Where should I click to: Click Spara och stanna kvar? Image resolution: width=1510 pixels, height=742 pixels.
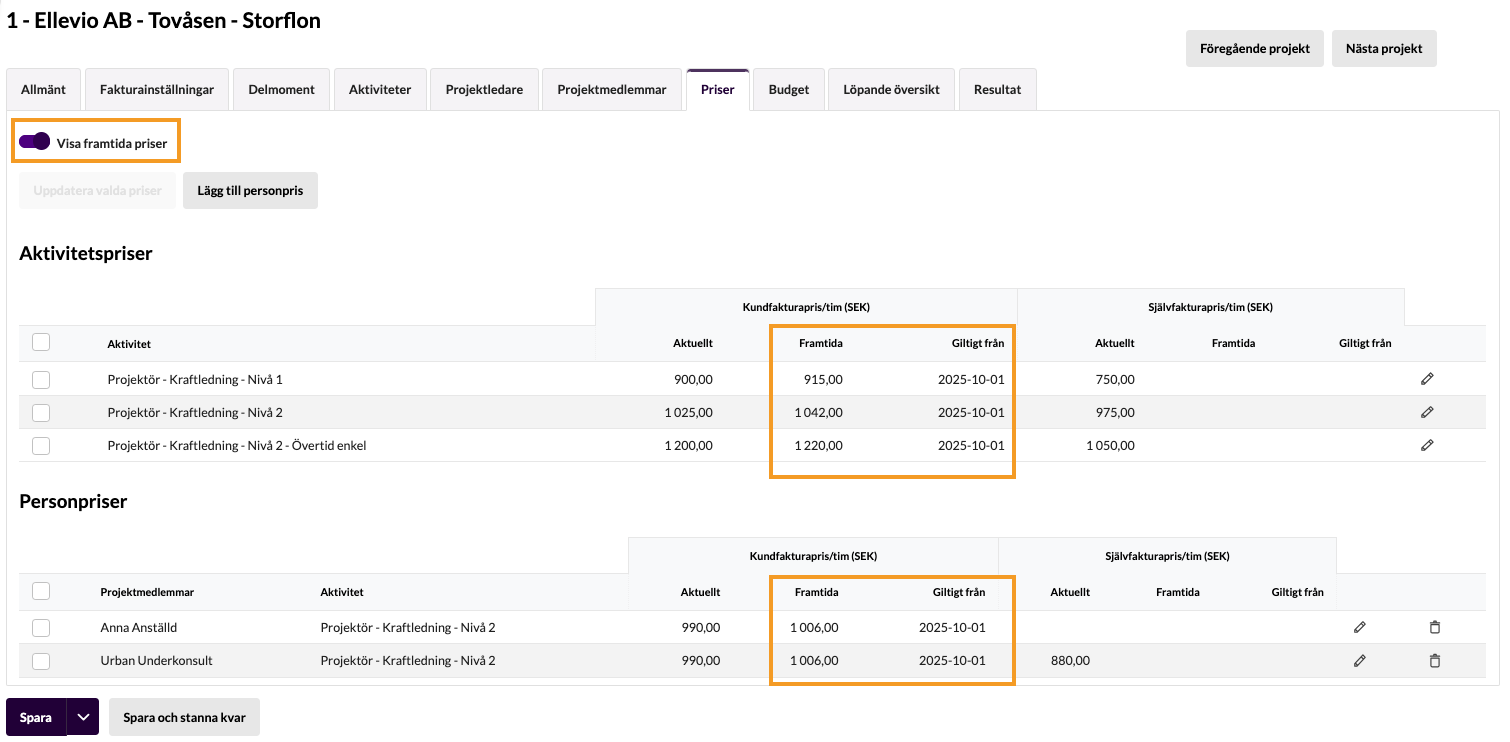[x=184, y=717]
